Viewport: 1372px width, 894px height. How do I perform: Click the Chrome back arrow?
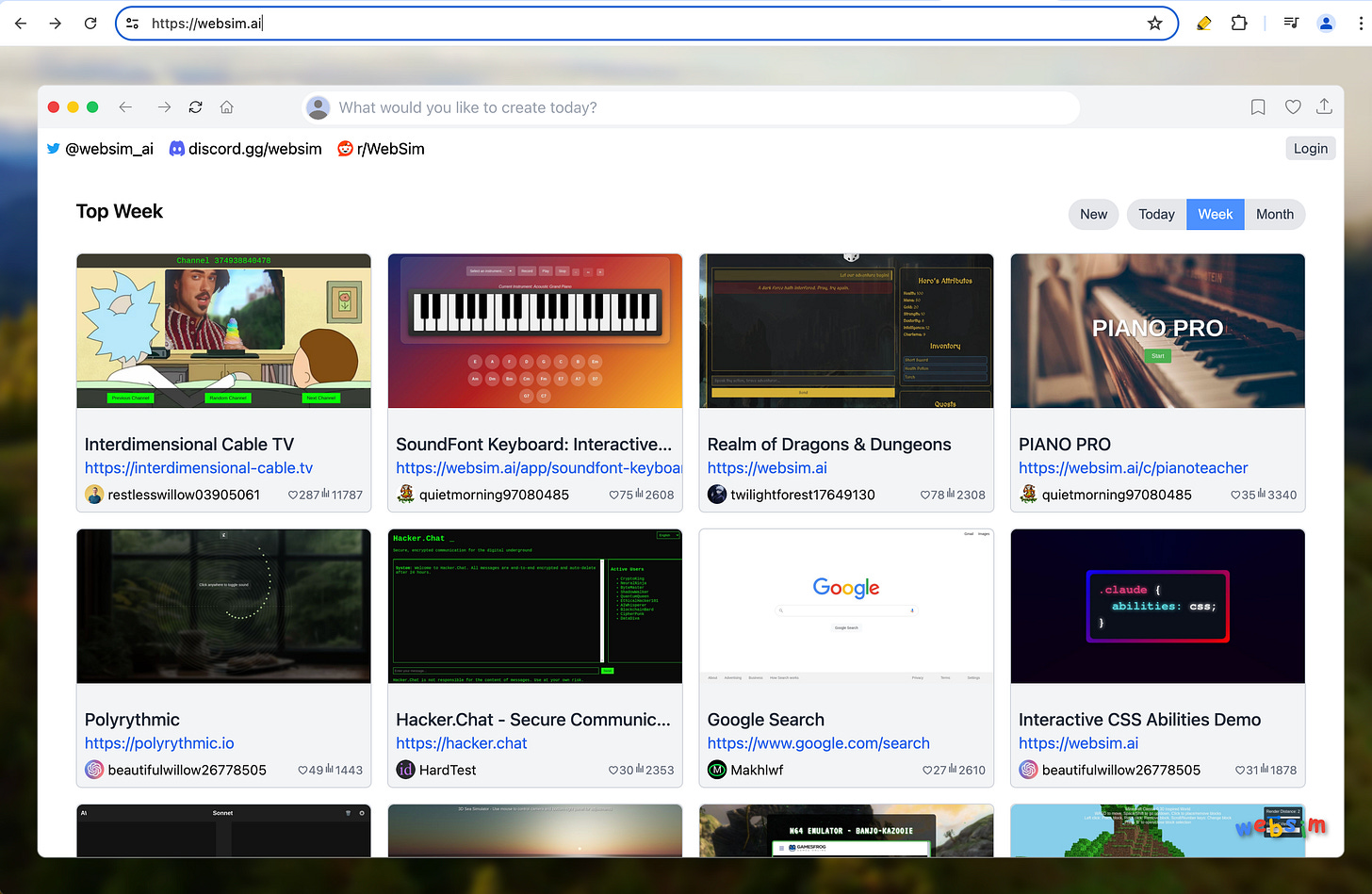pos(21,24)
